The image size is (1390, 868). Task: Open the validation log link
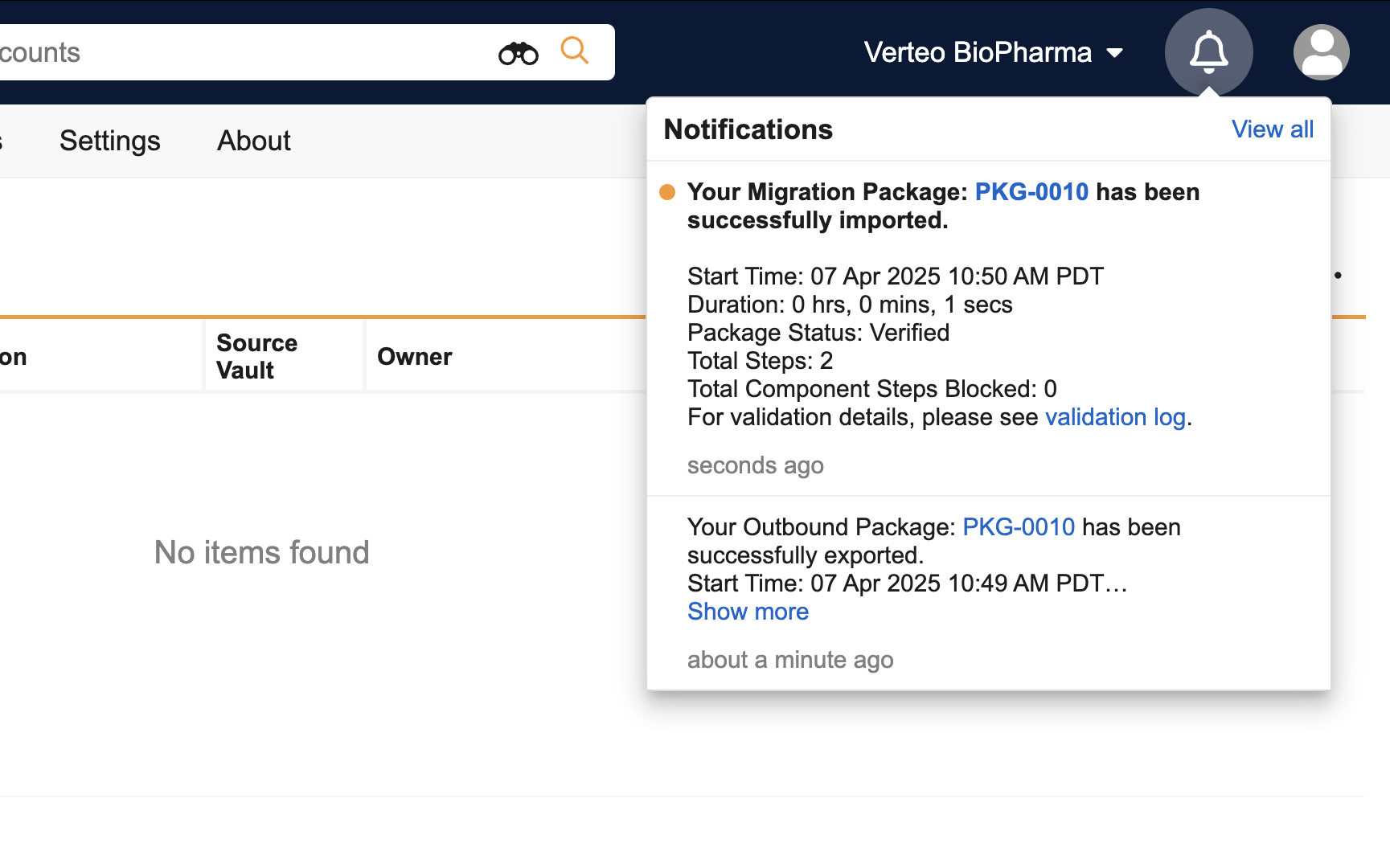(x=1115, y=417)
